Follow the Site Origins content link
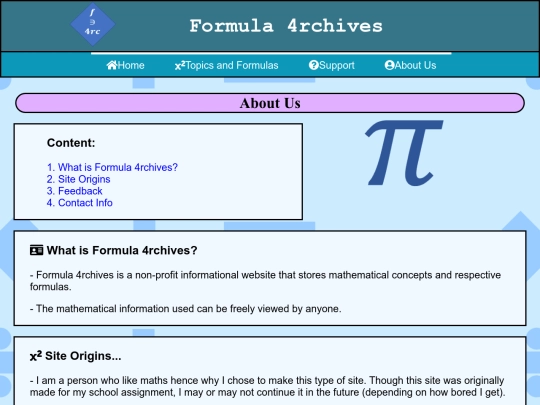 79,179
